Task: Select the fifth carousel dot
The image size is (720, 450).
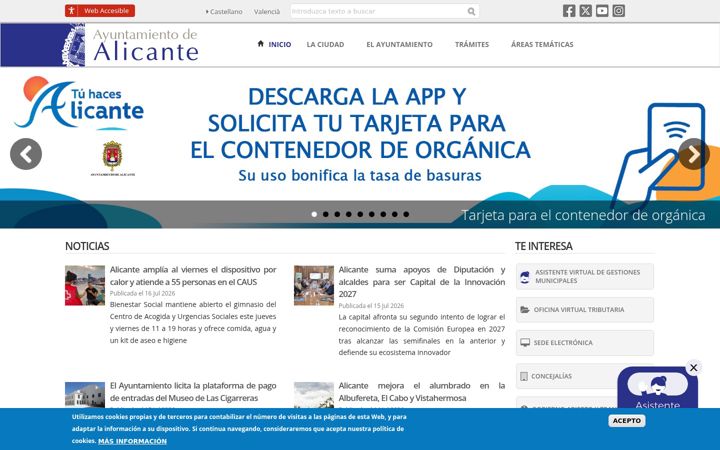Action: [x=360, y=214]
